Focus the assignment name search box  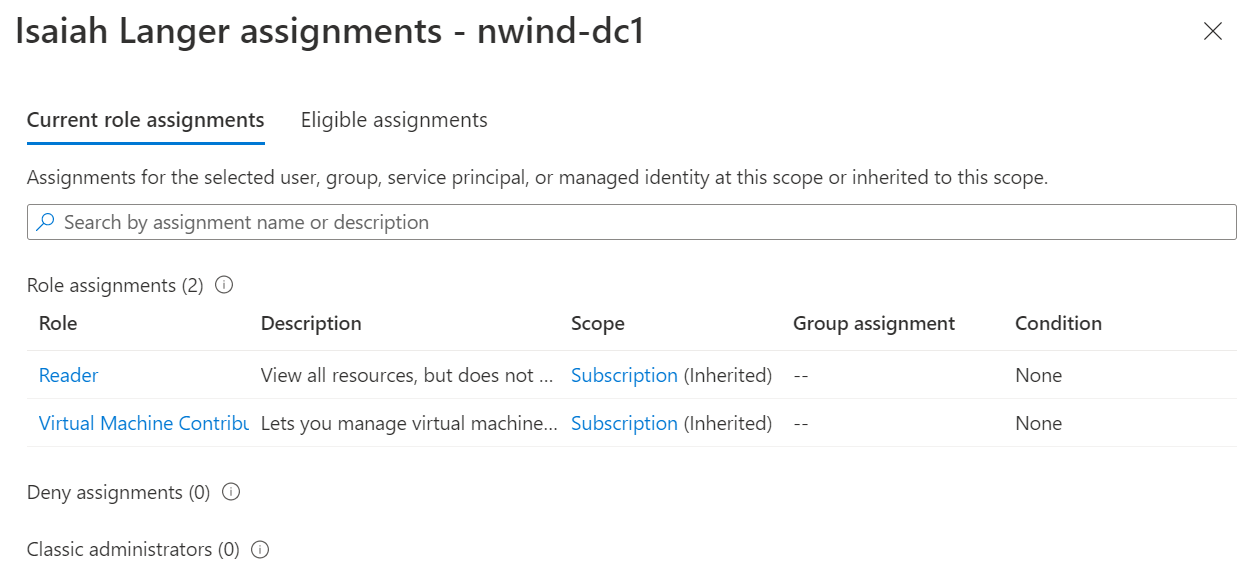pos(640,222)
